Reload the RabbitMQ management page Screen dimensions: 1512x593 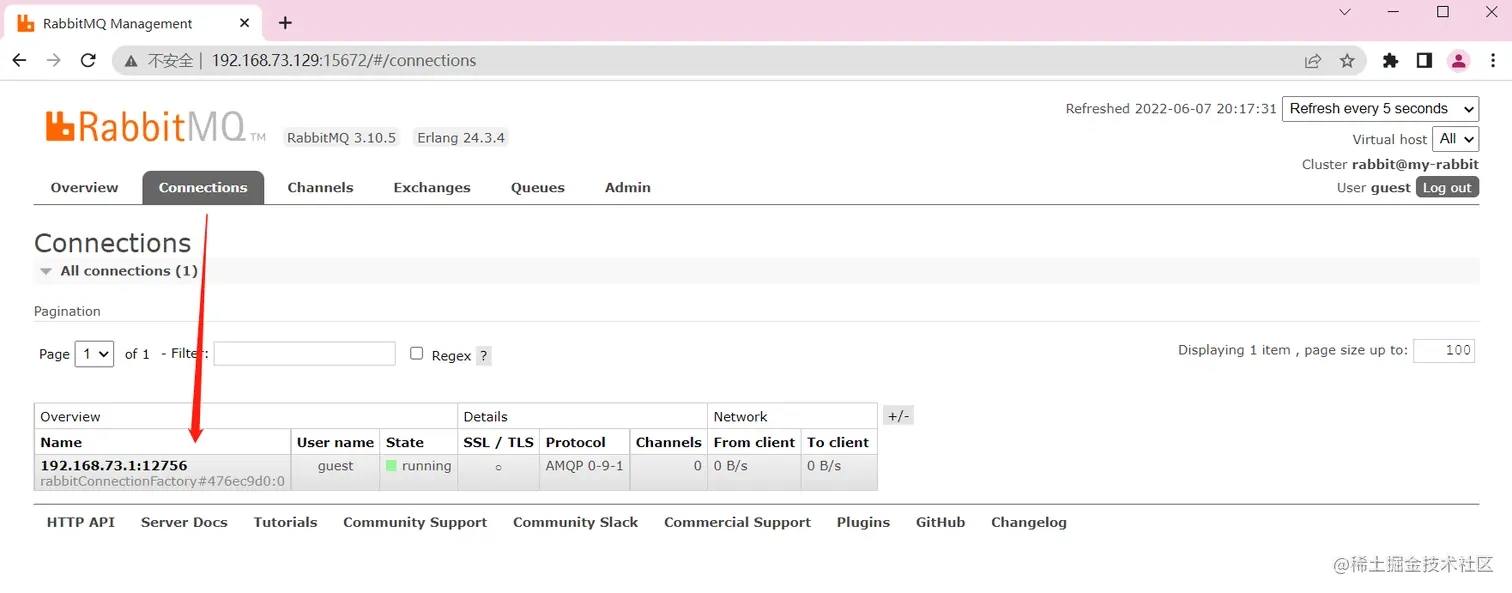coord(88,60)
